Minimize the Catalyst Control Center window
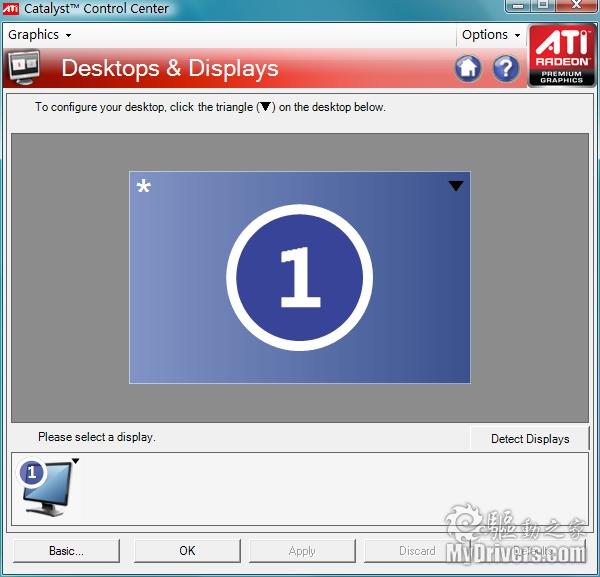The width and height of the screenshot is (600, 577). click(x=518, y=5)
